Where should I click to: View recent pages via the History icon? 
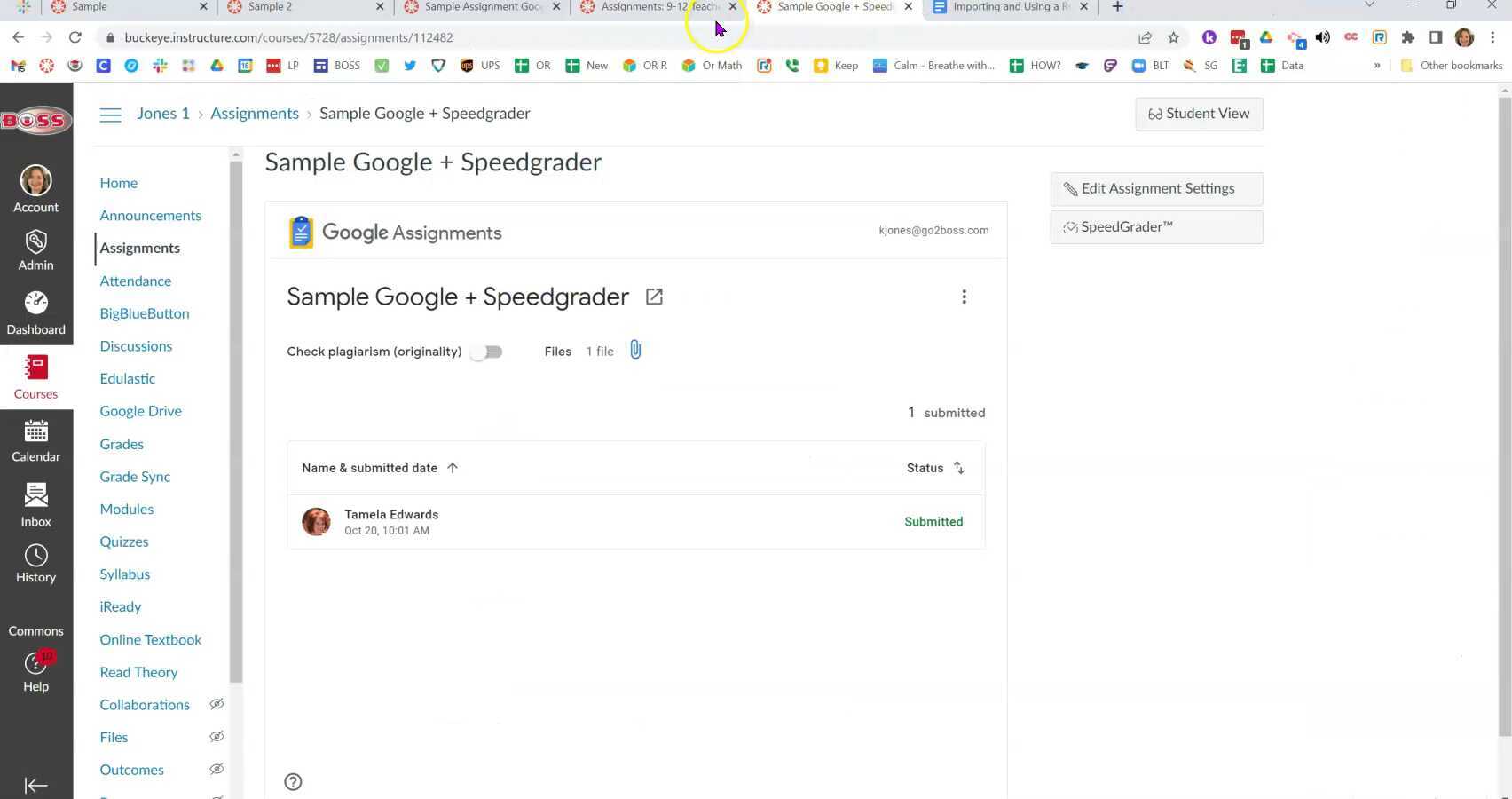(35, 556)
